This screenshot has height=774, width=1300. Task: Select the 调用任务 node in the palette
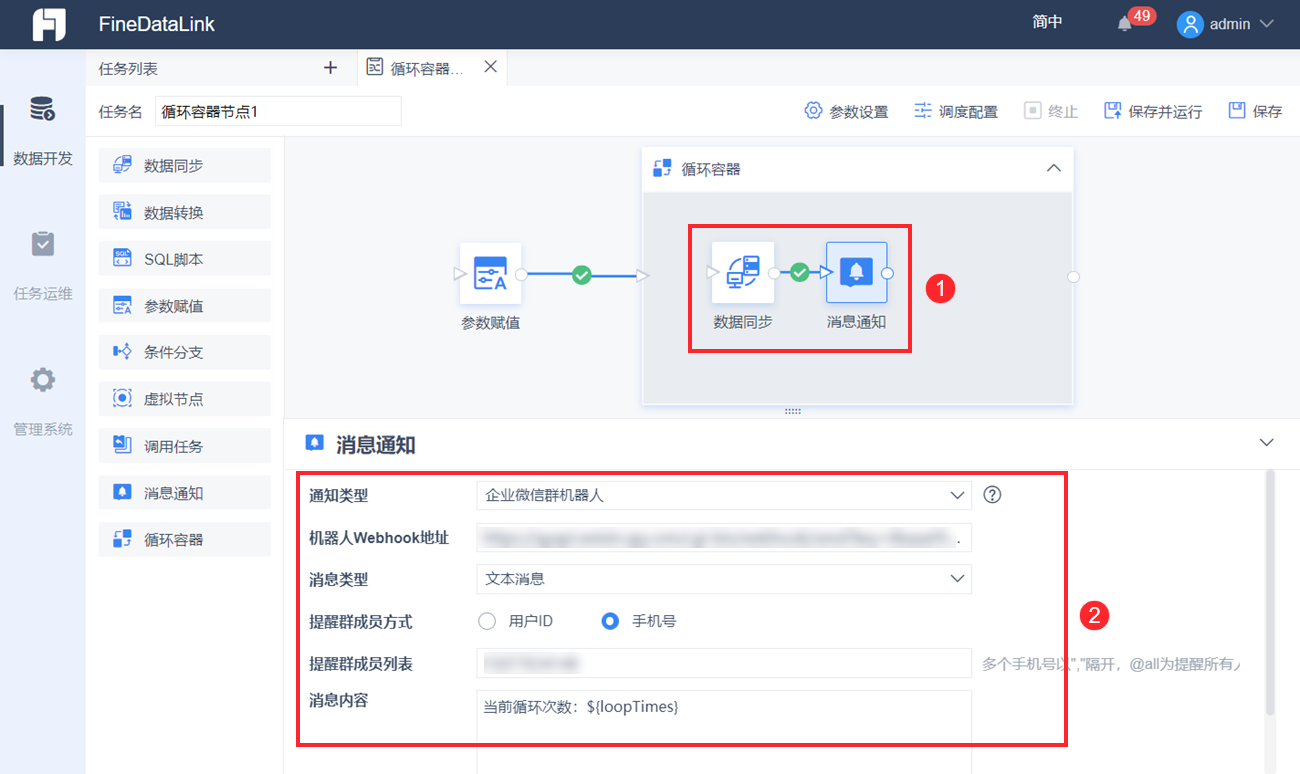point(185,446)
